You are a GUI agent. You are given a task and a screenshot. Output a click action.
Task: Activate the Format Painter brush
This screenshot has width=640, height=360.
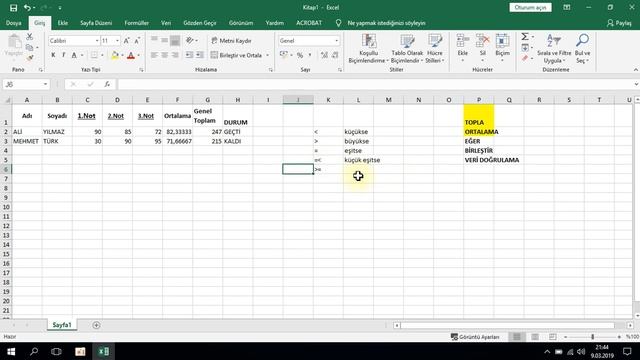29,58
